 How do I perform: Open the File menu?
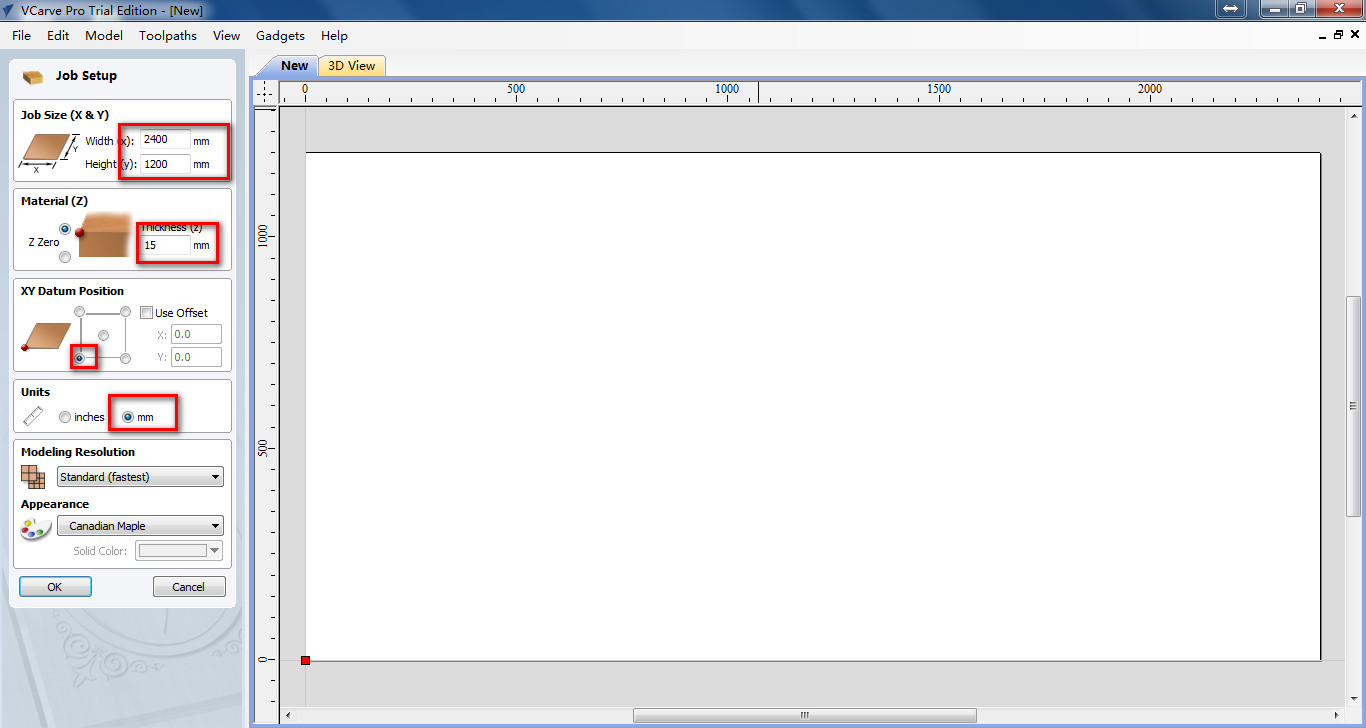21,35
